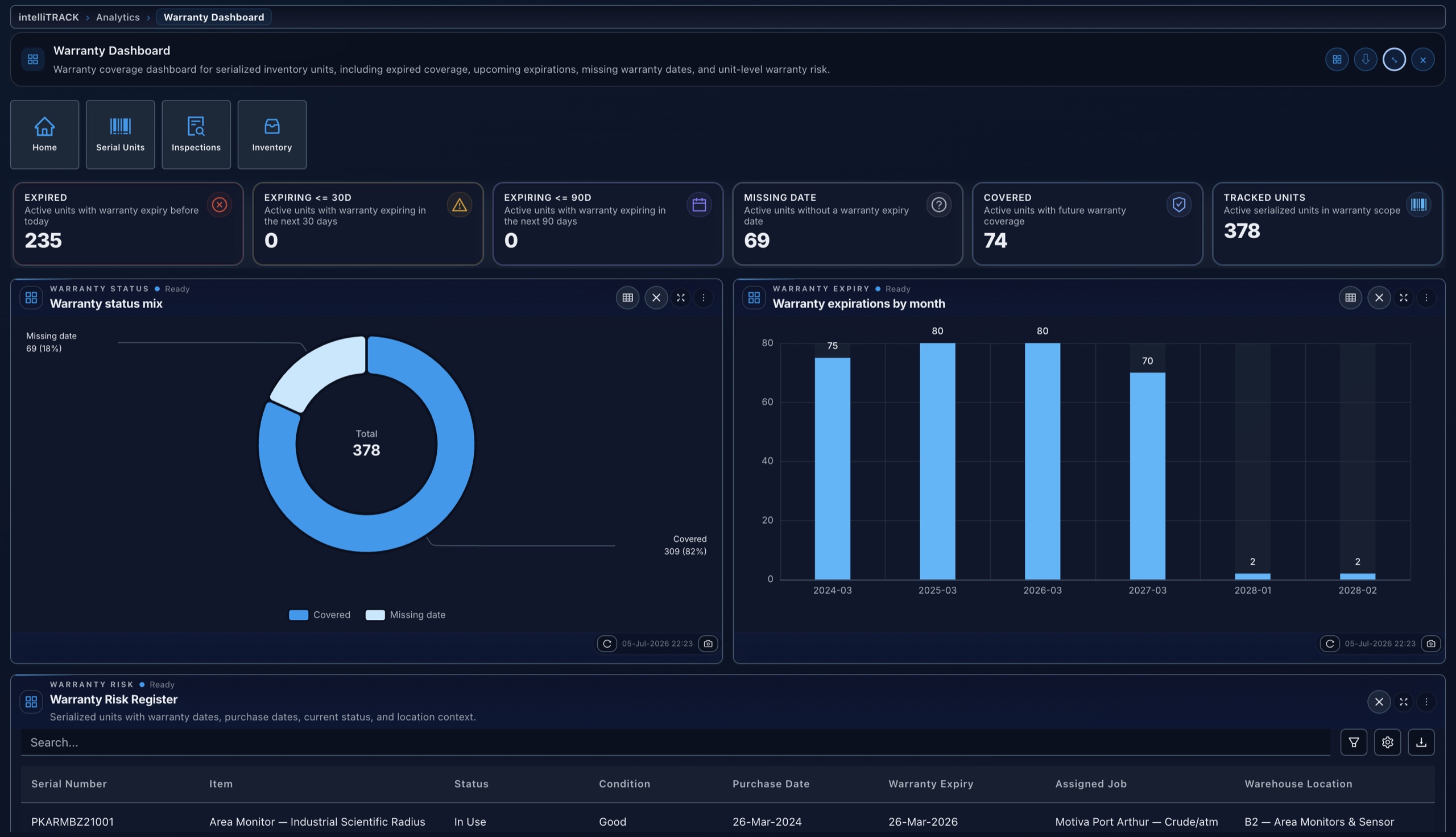Viewport: 1456px width, 837px height.
Task: Click the dashboard layout grid button in header
Action: point(1337,59)
